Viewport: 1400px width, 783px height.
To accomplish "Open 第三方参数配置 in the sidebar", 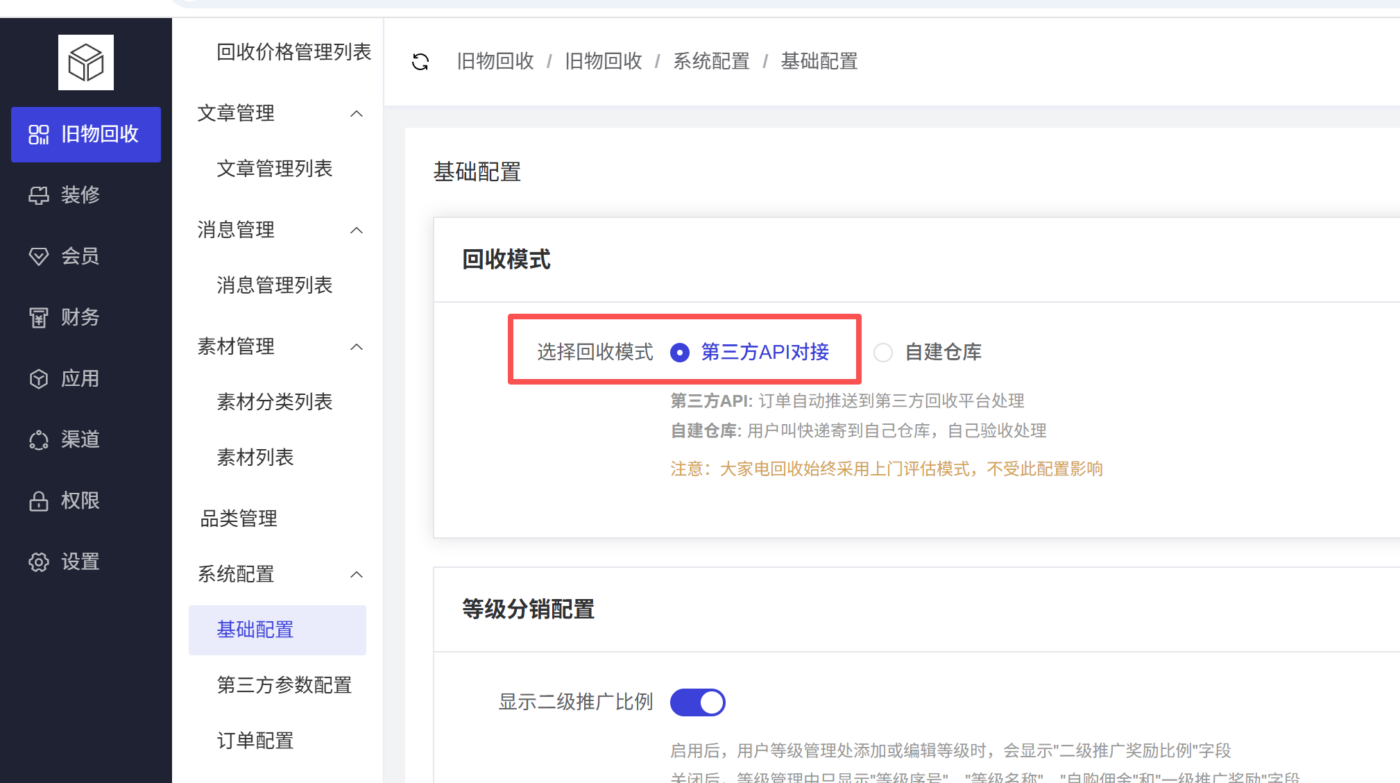I will point(283,685).
